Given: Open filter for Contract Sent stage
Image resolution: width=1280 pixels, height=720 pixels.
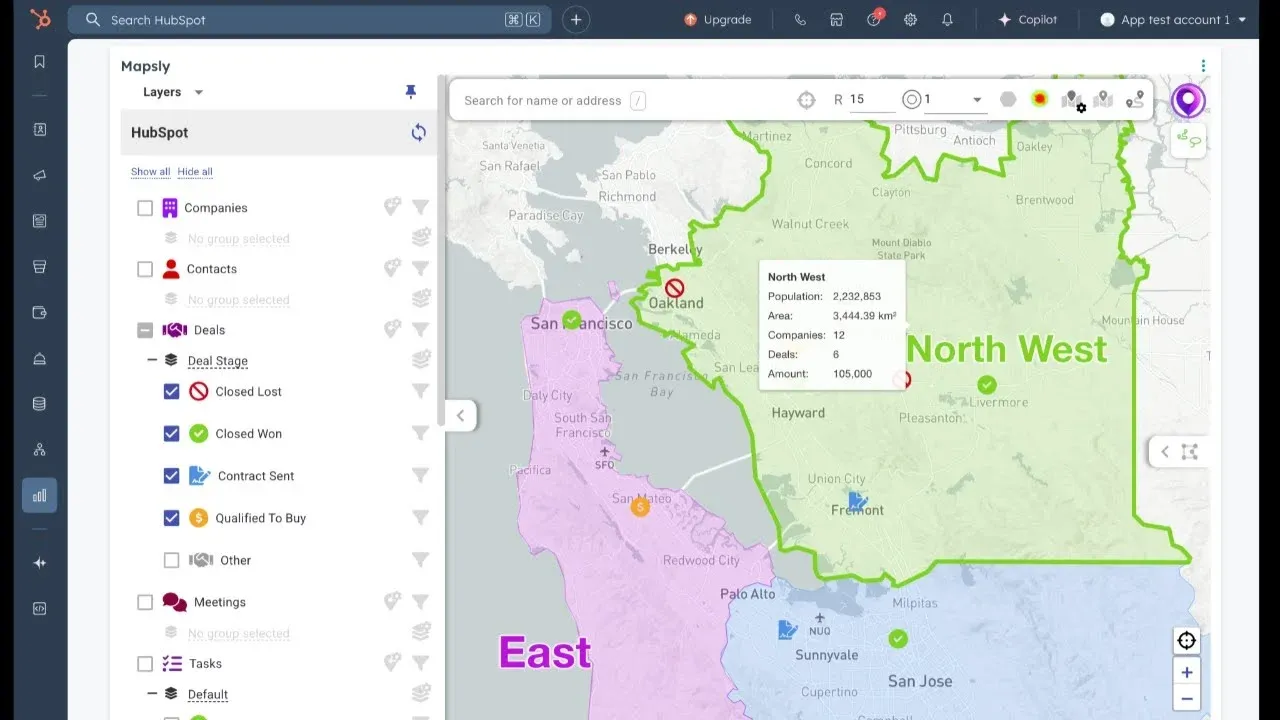Looking at the screenshot, I should (x=421, y=475).
